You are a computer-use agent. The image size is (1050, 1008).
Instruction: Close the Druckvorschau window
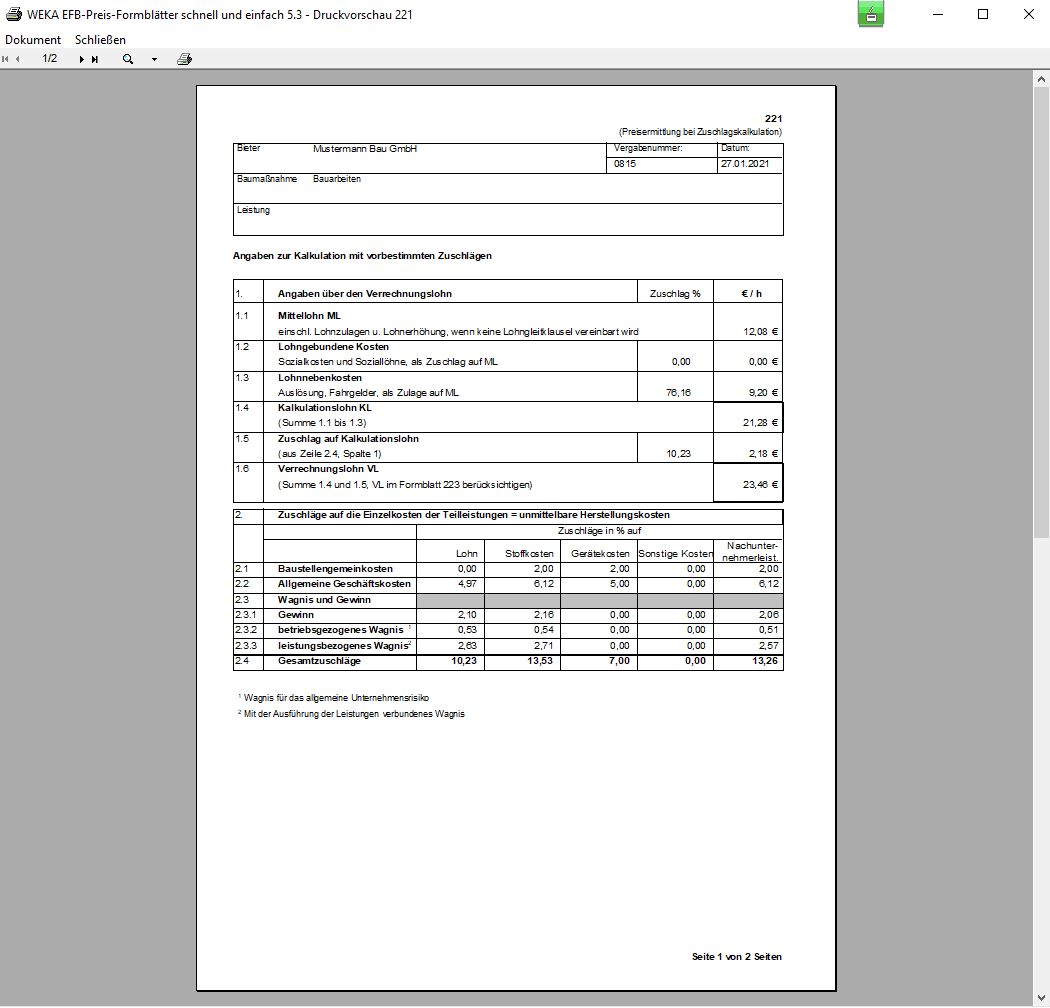(1028, 14)
